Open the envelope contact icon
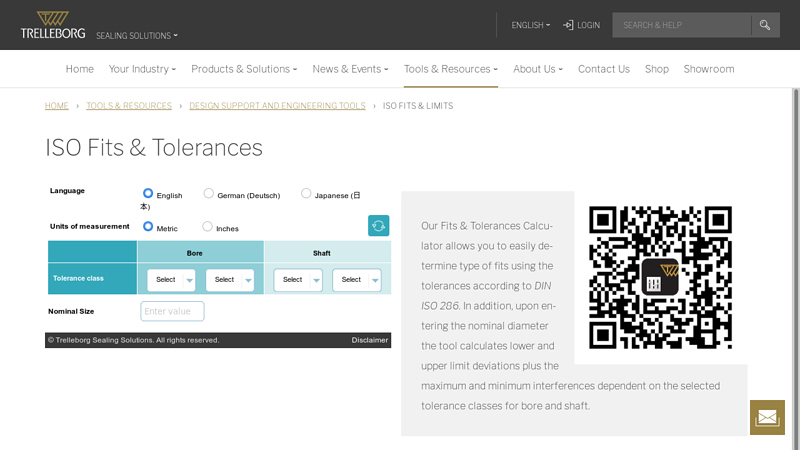800x450 pixels. 767,417
